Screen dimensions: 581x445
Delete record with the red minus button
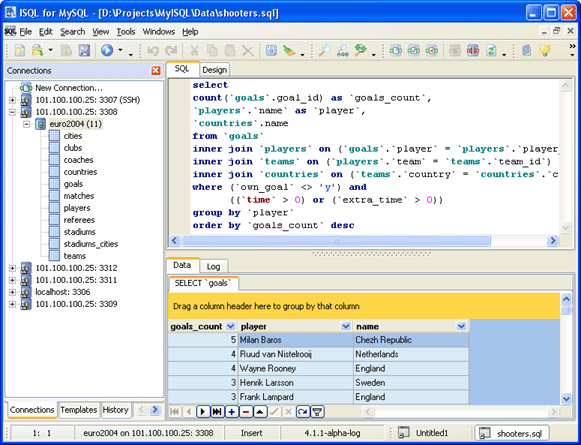tap(246, 412)
